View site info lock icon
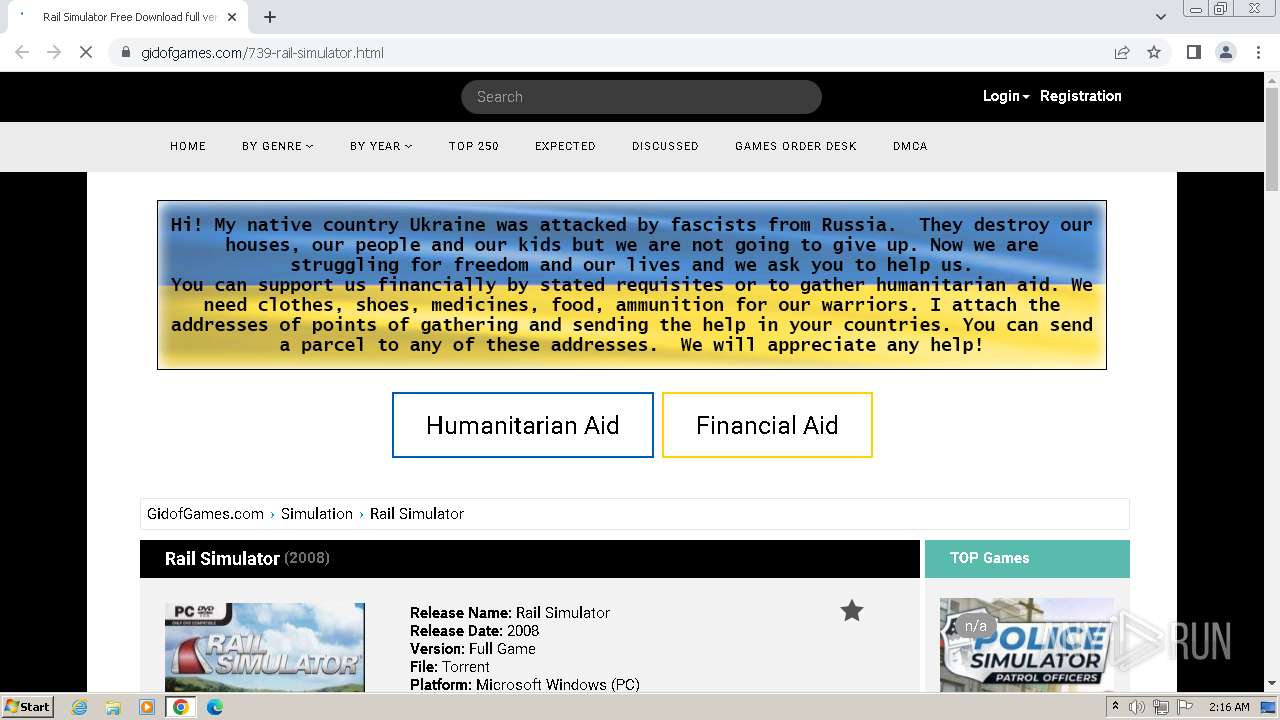Viewport: 1280px width, 720px height. click(x=126, y=52)
